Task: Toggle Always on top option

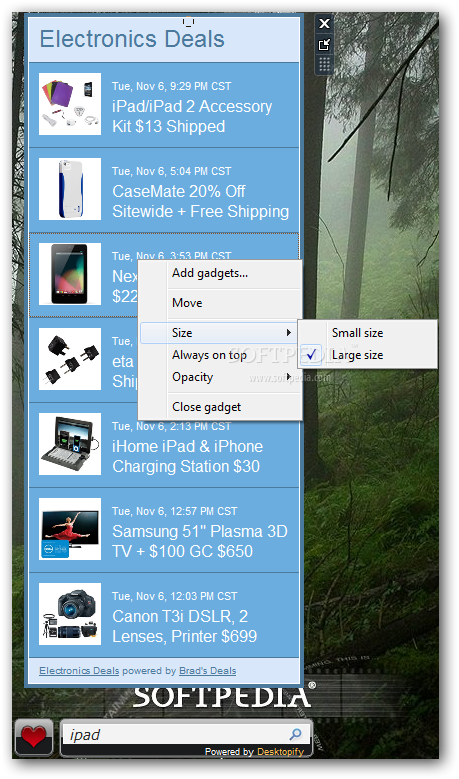Action: coord(220,355)
